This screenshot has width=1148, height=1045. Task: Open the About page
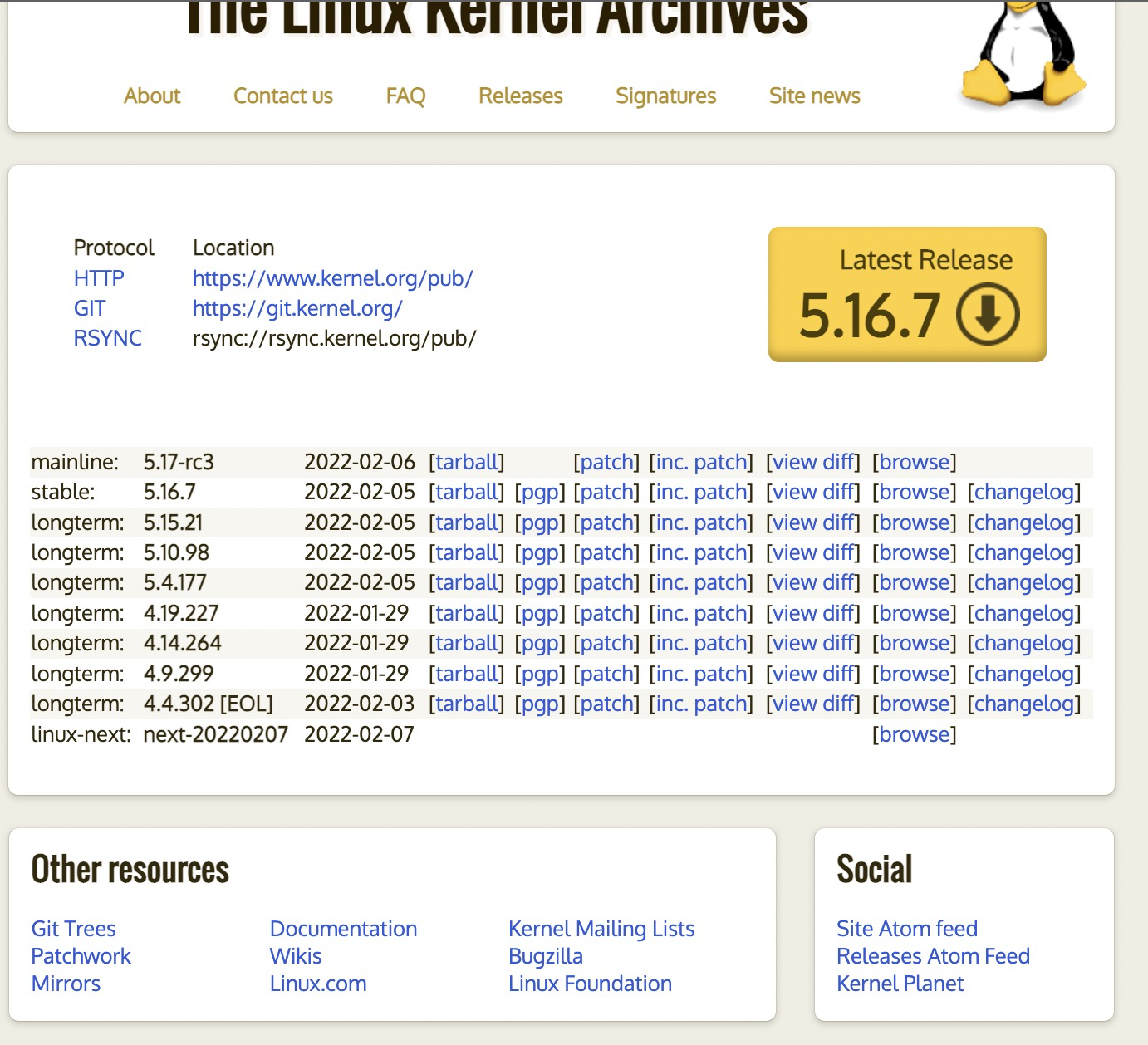pos(152,96)
